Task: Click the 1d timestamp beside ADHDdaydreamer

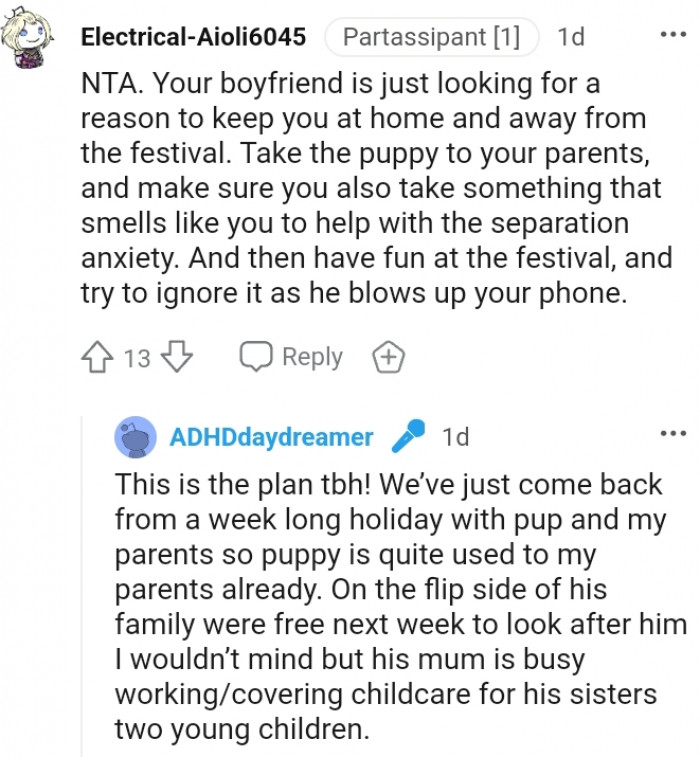Action: [x=455, y=437]
